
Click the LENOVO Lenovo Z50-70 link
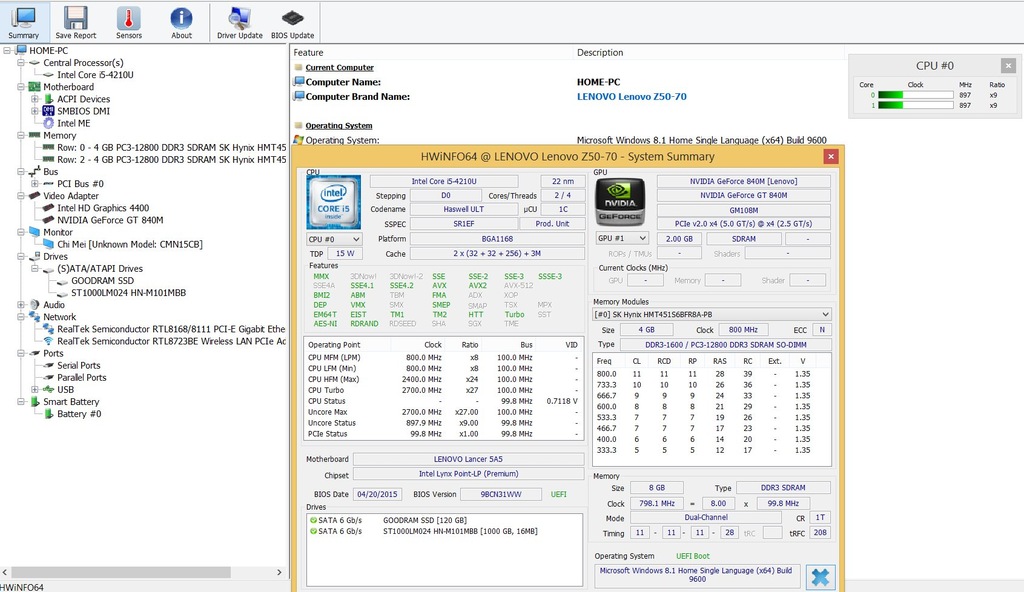click(x=632, y=97)
